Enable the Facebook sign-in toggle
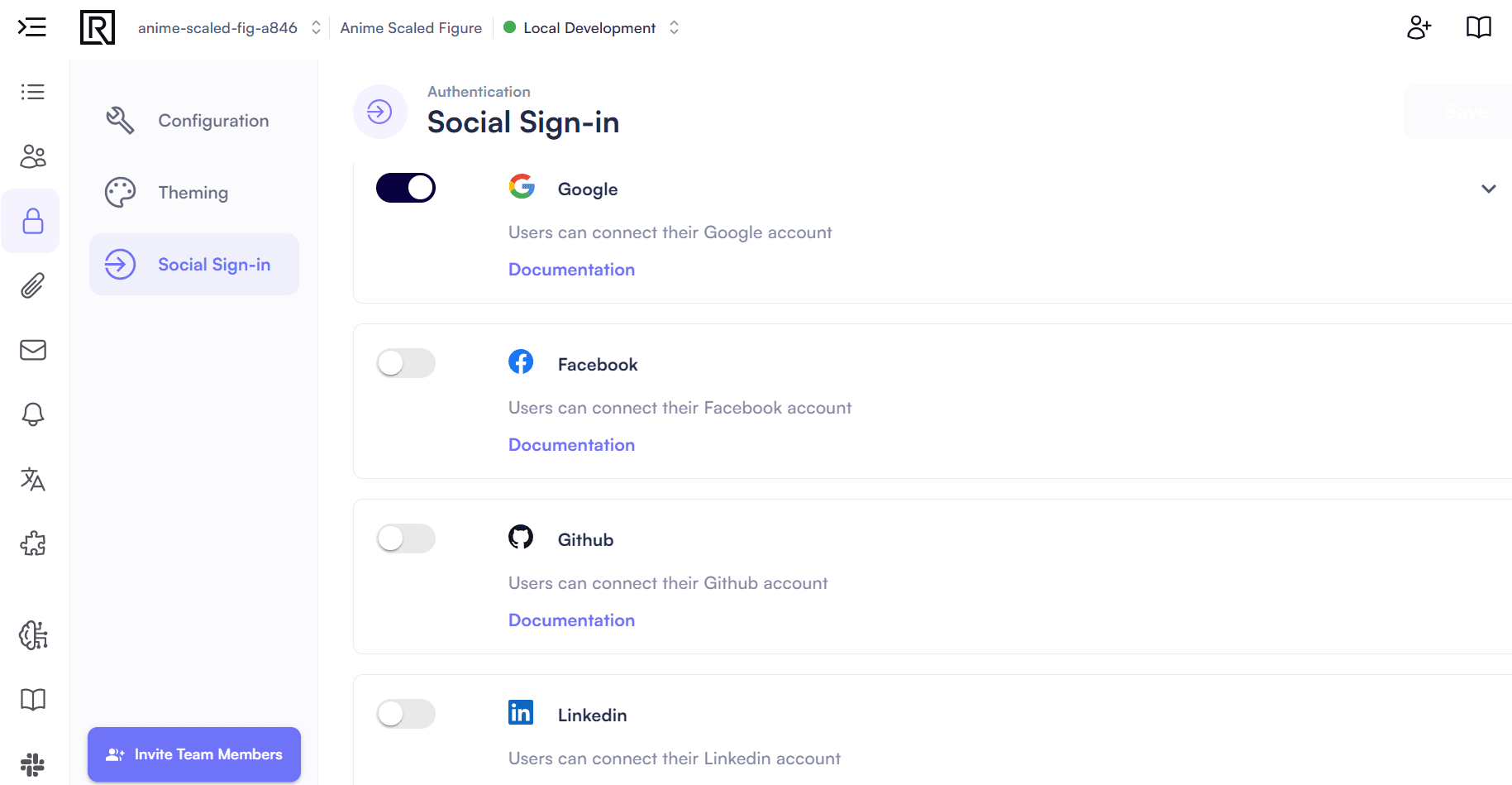 tap(405, 363)
